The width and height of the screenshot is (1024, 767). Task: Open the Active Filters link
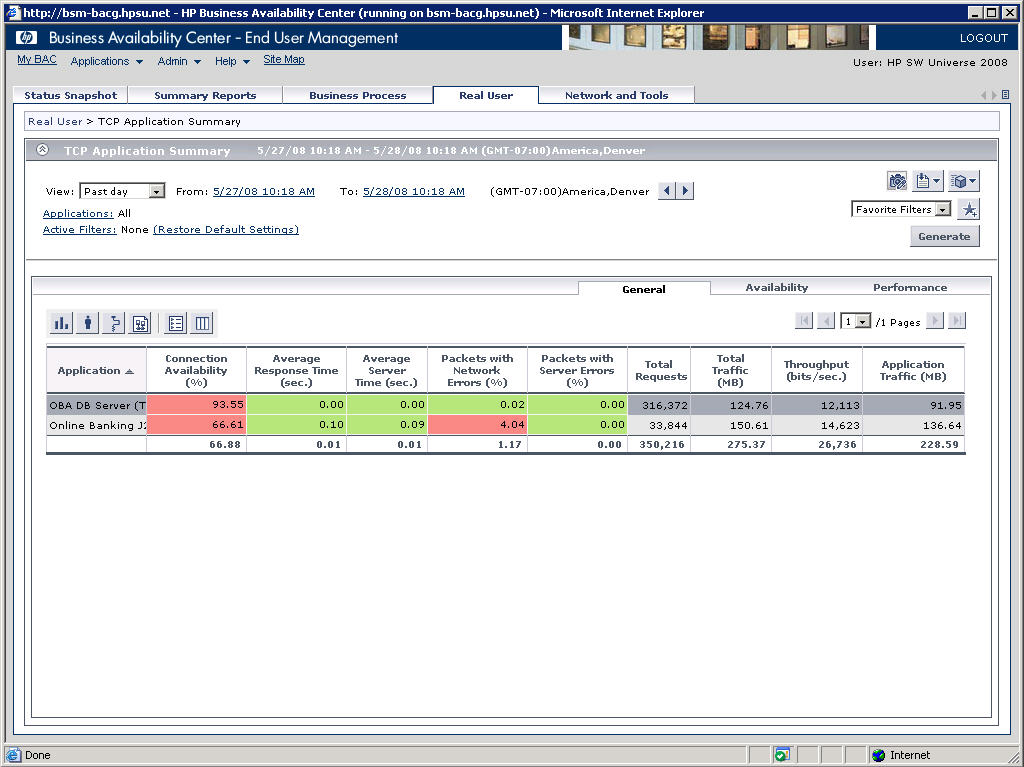[x=80, y=229]
